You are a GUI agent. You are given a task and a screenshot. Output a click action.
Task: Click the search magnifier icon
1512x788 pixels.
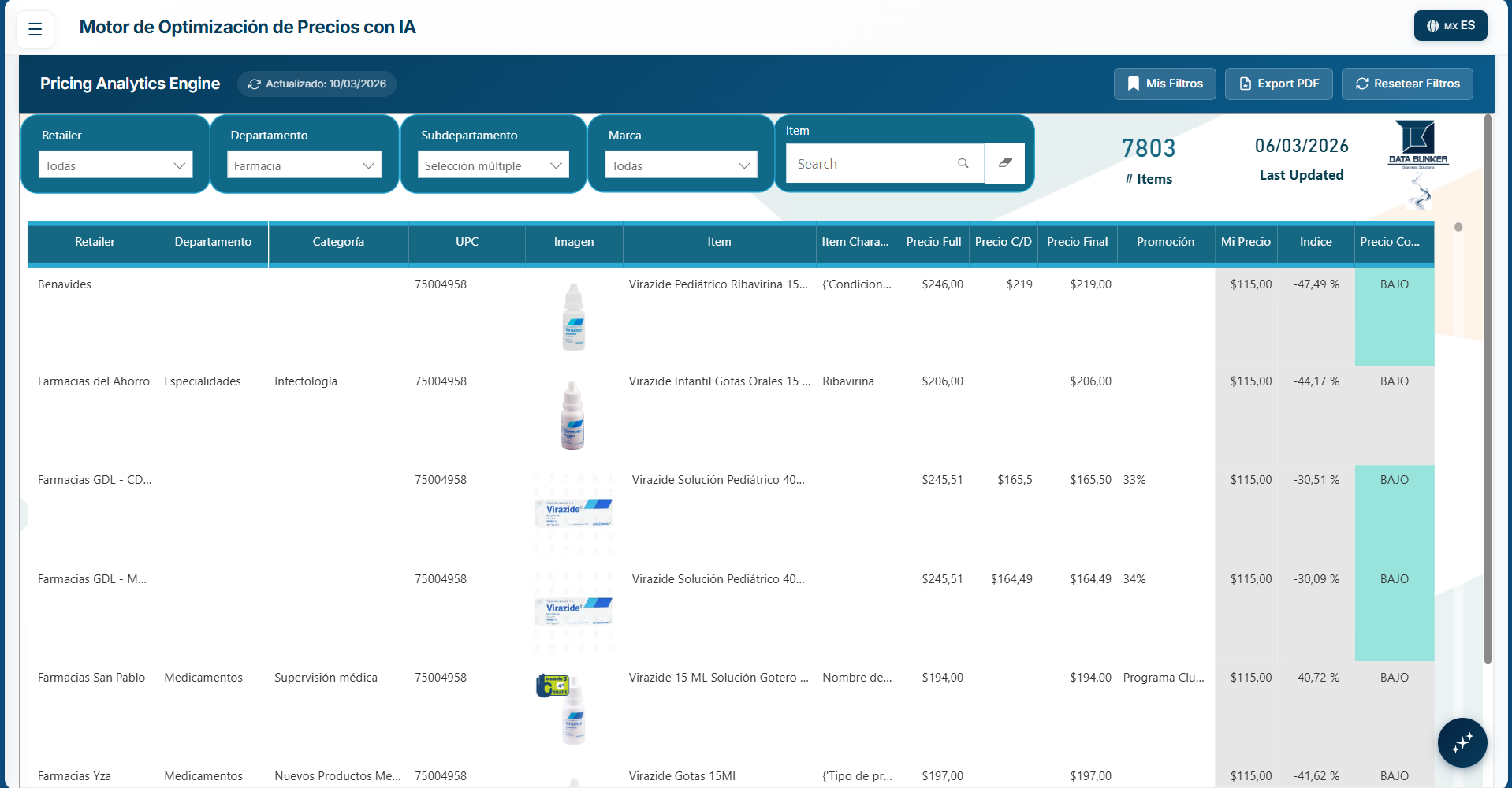point(963,164)
